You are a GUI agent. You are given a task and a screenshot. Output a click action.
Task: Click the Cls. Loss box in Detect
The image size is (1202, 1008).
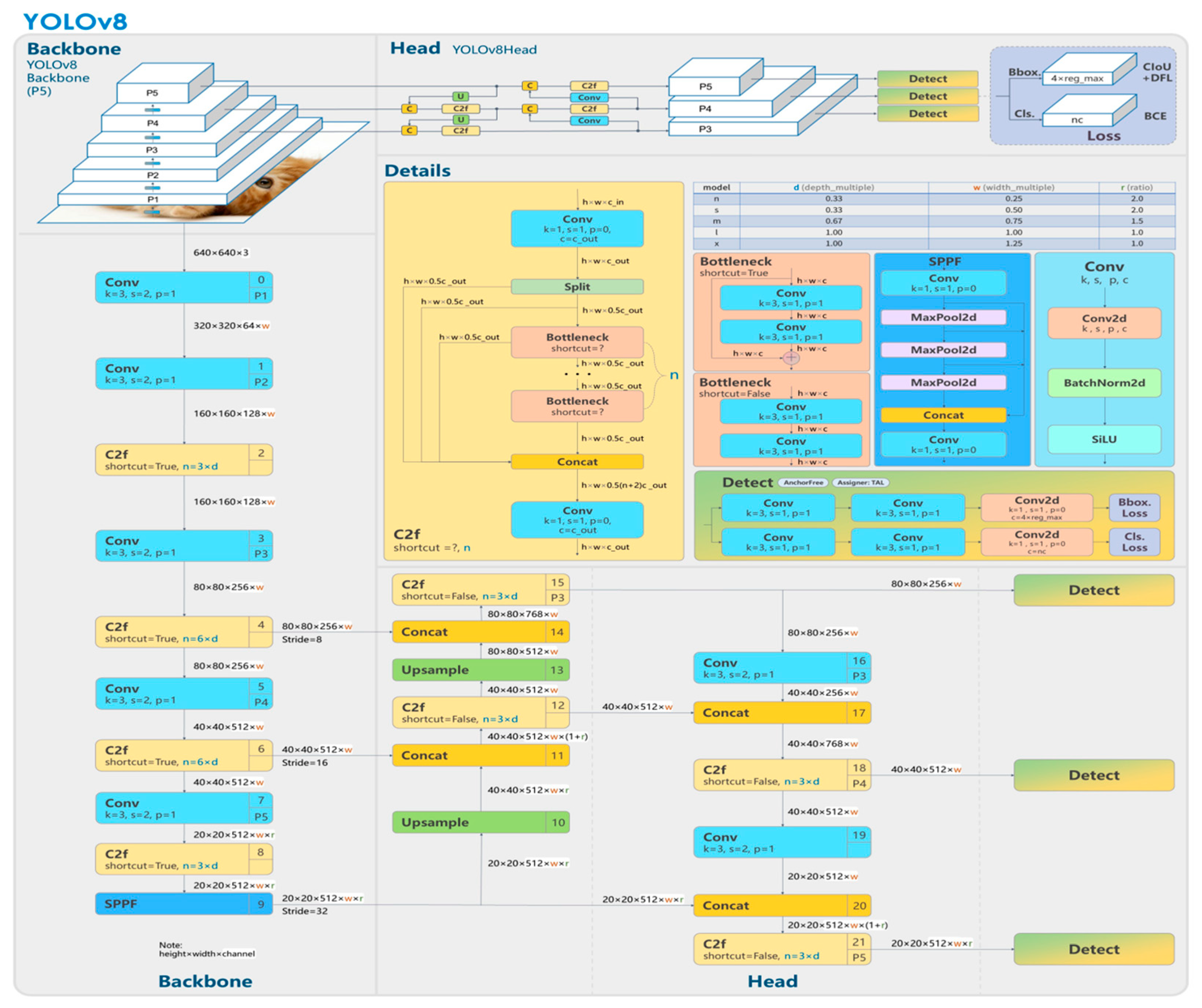pos(1134,542)
